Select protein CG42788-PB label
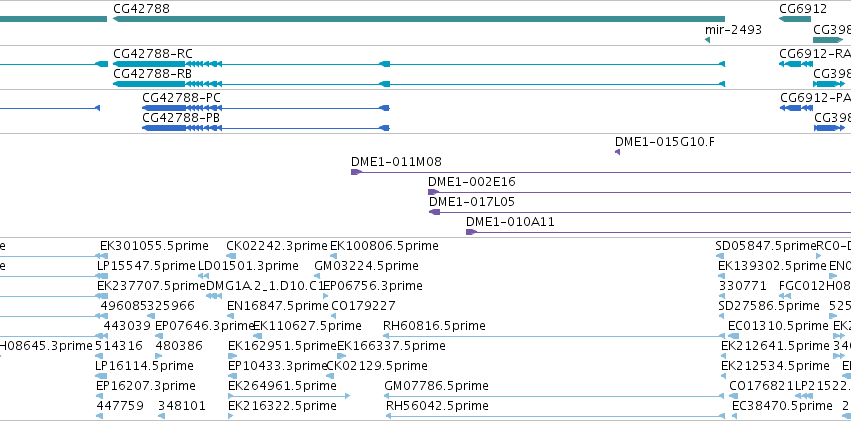The width and height of the screenshot is (851, 421). pyautogui.click(x=181, y=118)
